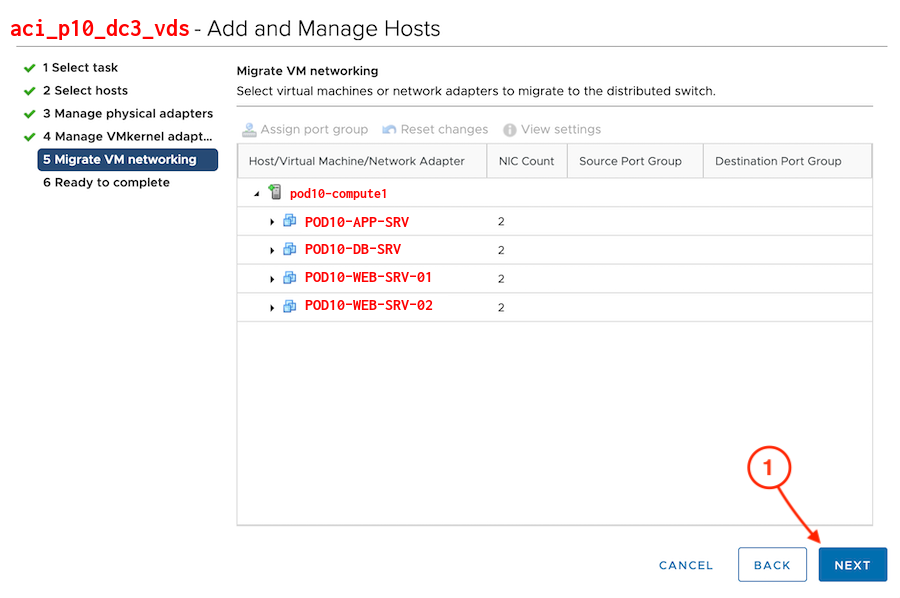Cancel the Add and Manage Hosts wizard
The image size is (900, 598).
[x=686, y=565]
